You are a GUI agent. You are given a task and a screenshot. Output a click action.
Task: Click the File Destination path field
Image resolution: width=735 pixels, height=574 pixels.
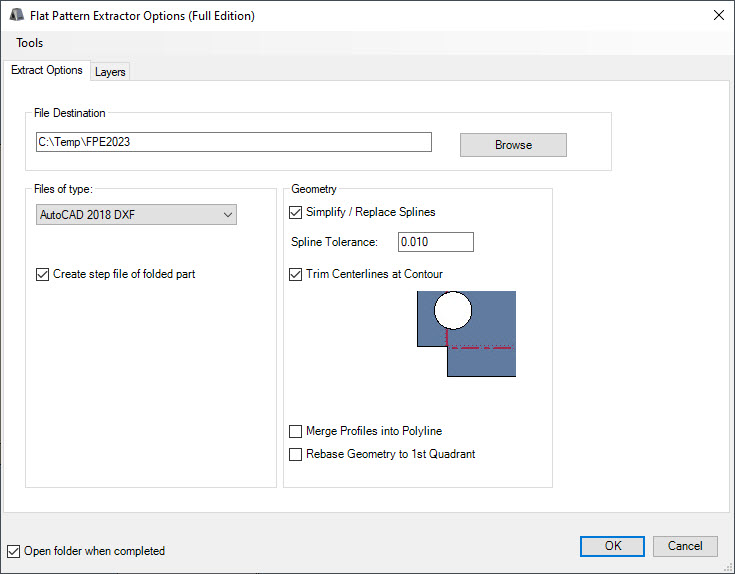[x=233, y=142]
